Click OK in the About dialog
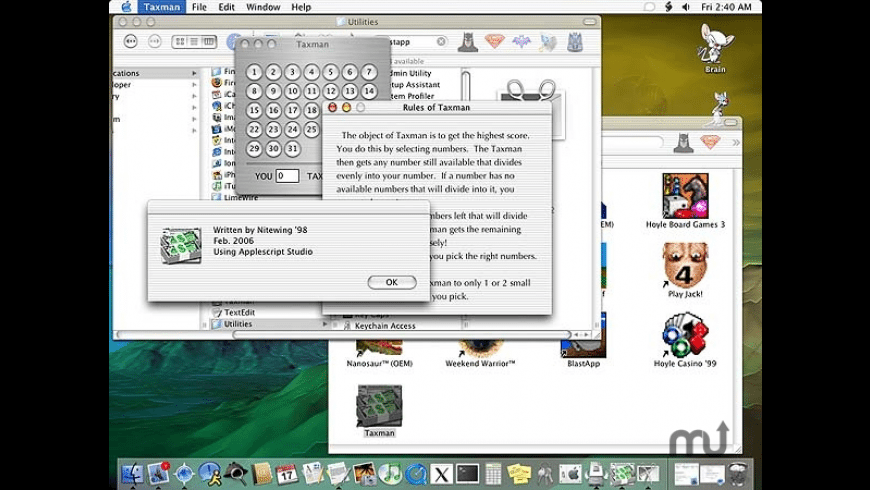Viewport: 870px width, 490px height. 392,282
